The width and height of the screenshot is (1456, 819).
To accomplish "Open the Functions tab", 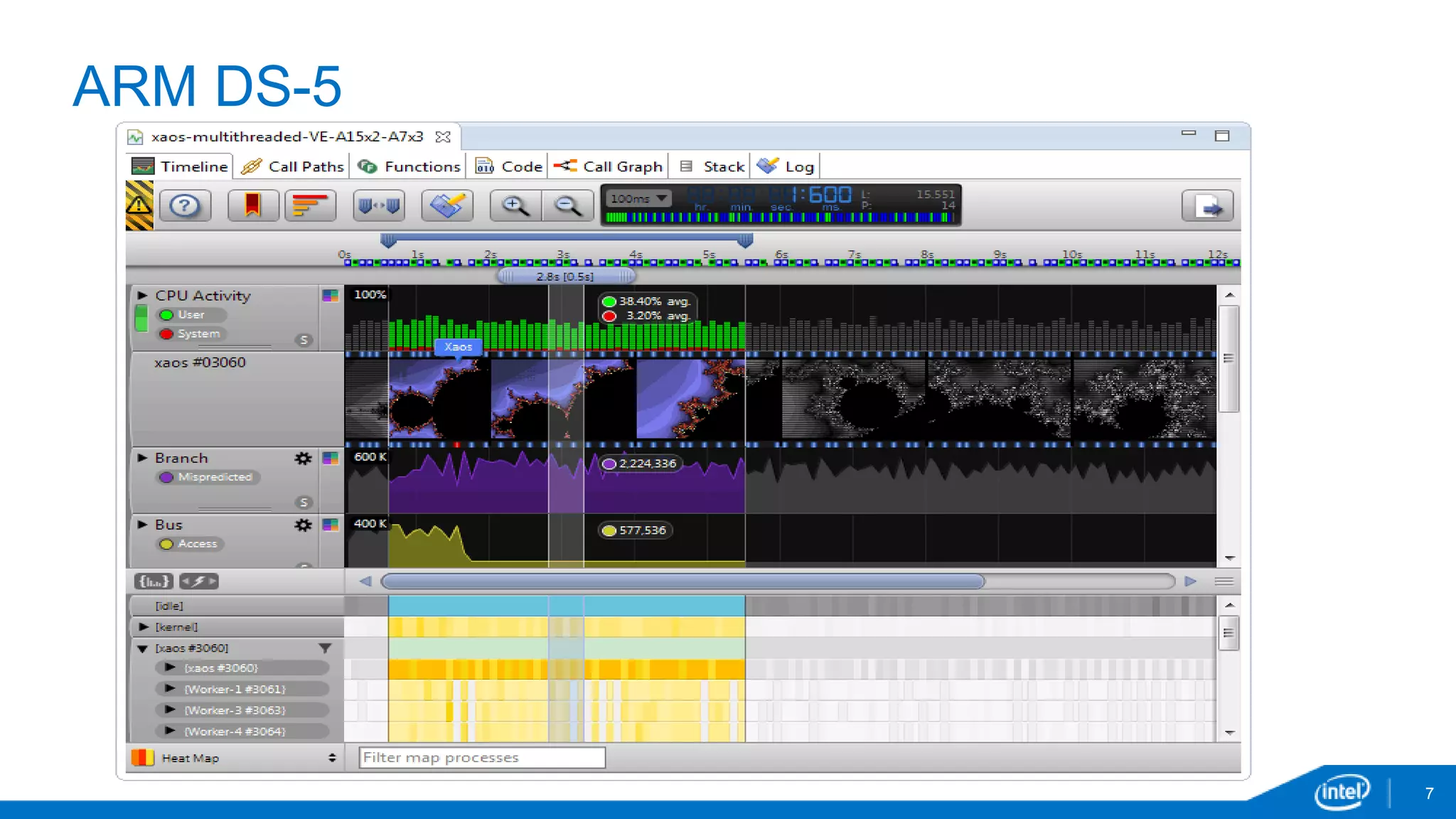I will pos(409,166).
